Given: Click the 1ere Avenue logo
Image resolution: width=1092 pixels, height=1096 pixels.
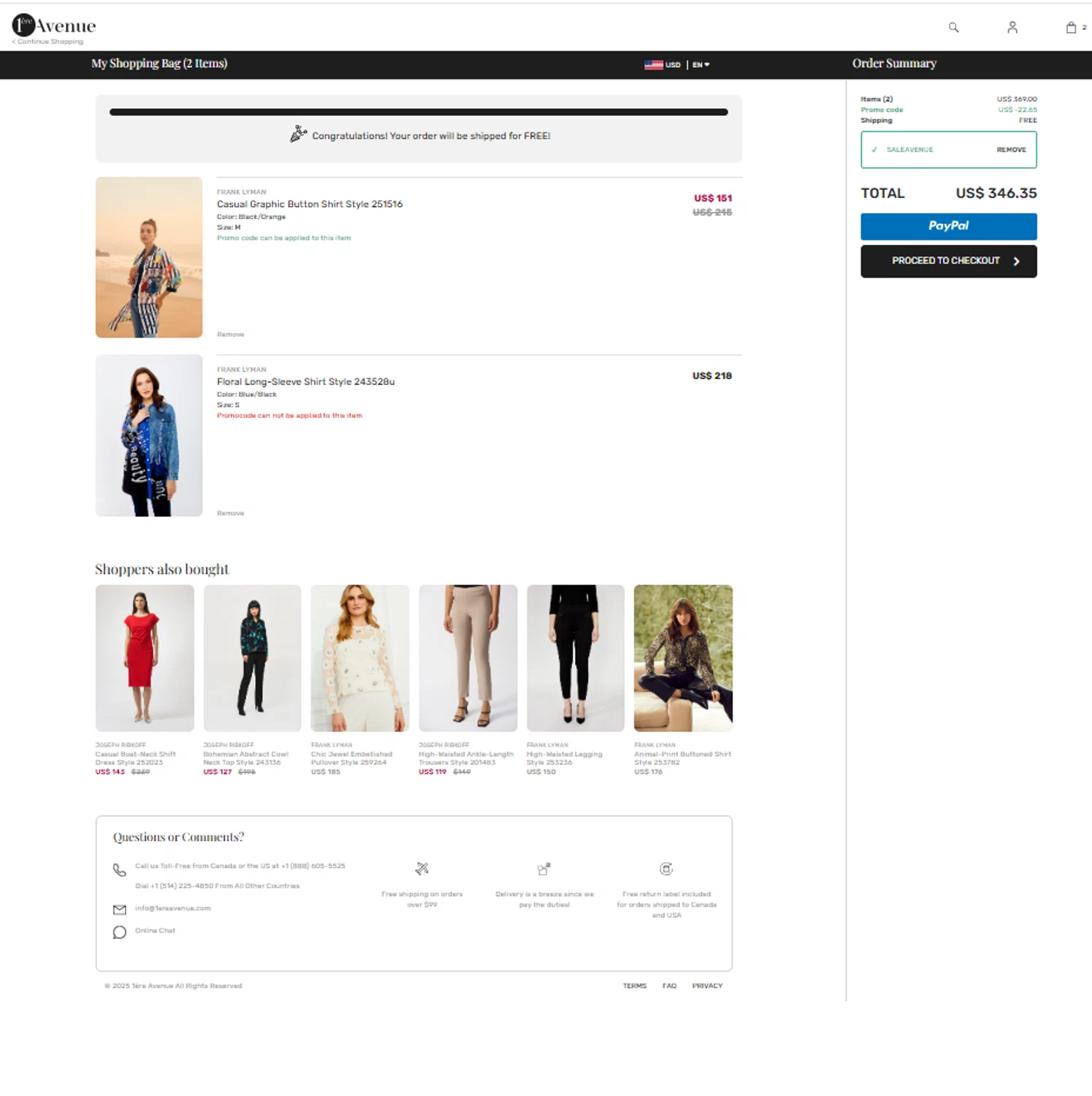Looking at the screenshot, I should coord(54,25).
